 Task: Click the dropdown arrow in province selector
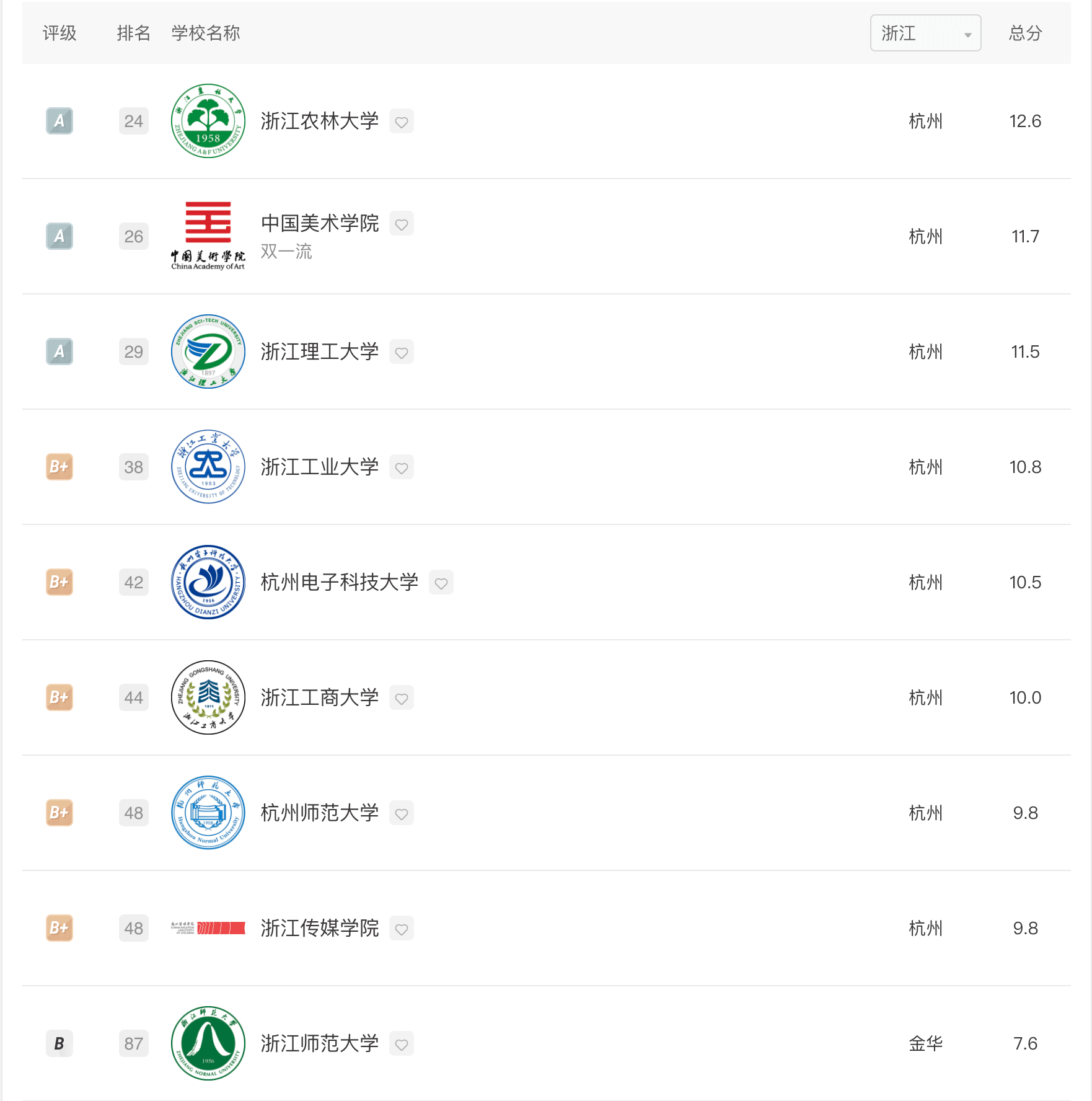(967, 35)
